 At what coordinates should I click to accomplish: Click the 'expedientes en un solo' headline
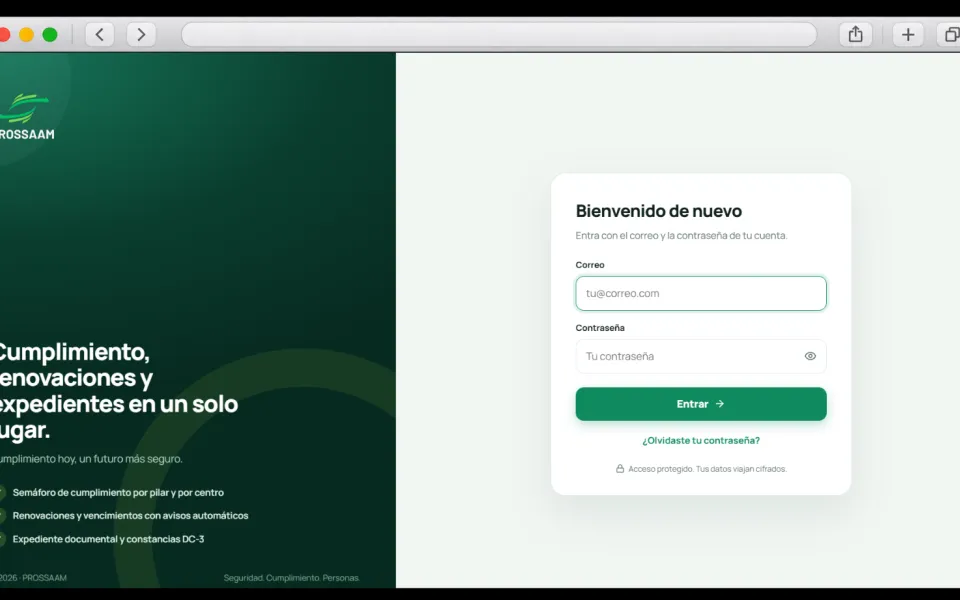coord(118,404)
